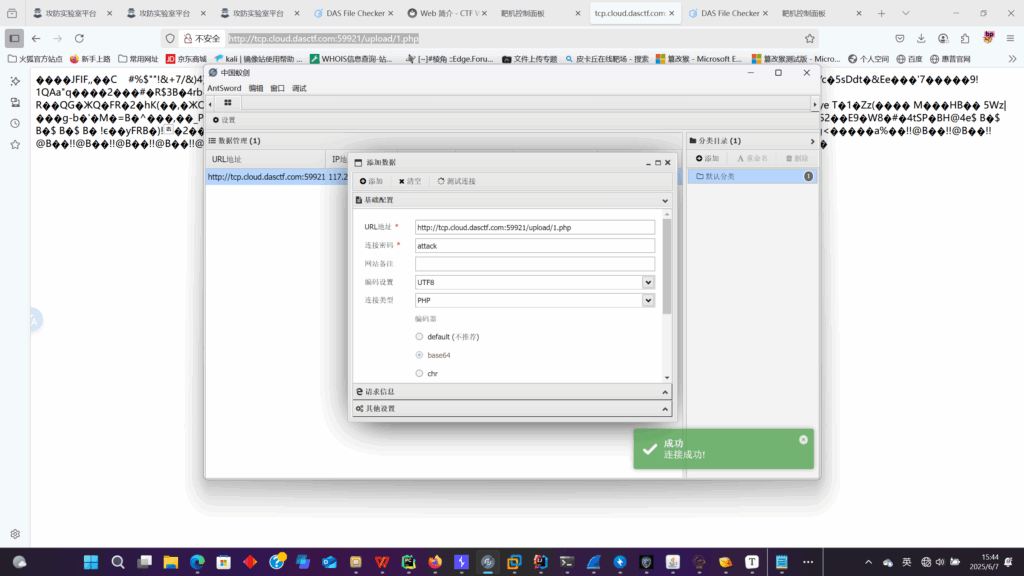Select the chr encoder radio button

(x=419, y=374)
